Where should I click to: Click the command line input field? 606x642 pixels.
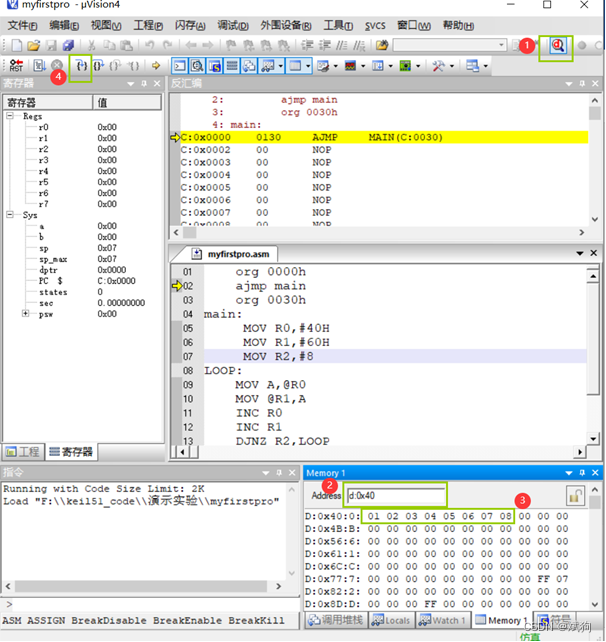pyautogui.click(x=154, y=604)
